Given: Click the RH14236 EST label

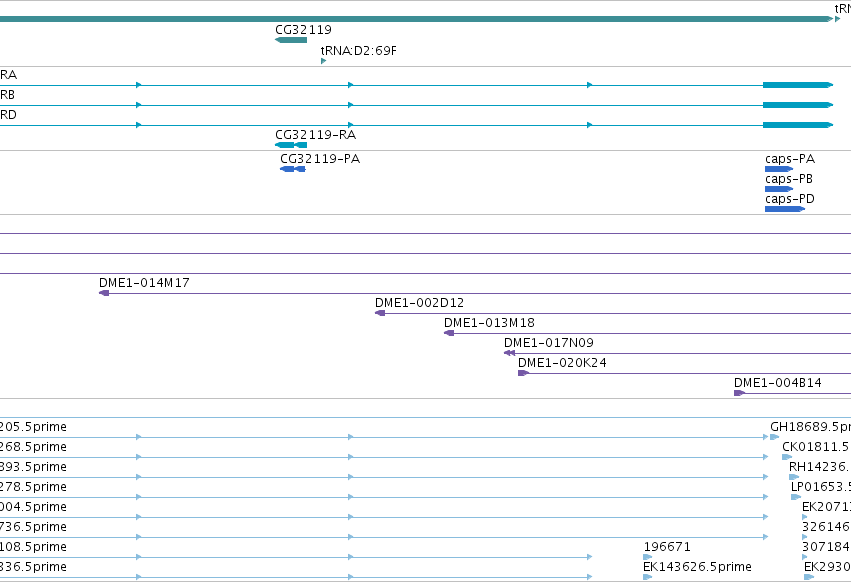Looking at the screenshot, I should coord(820,467).
